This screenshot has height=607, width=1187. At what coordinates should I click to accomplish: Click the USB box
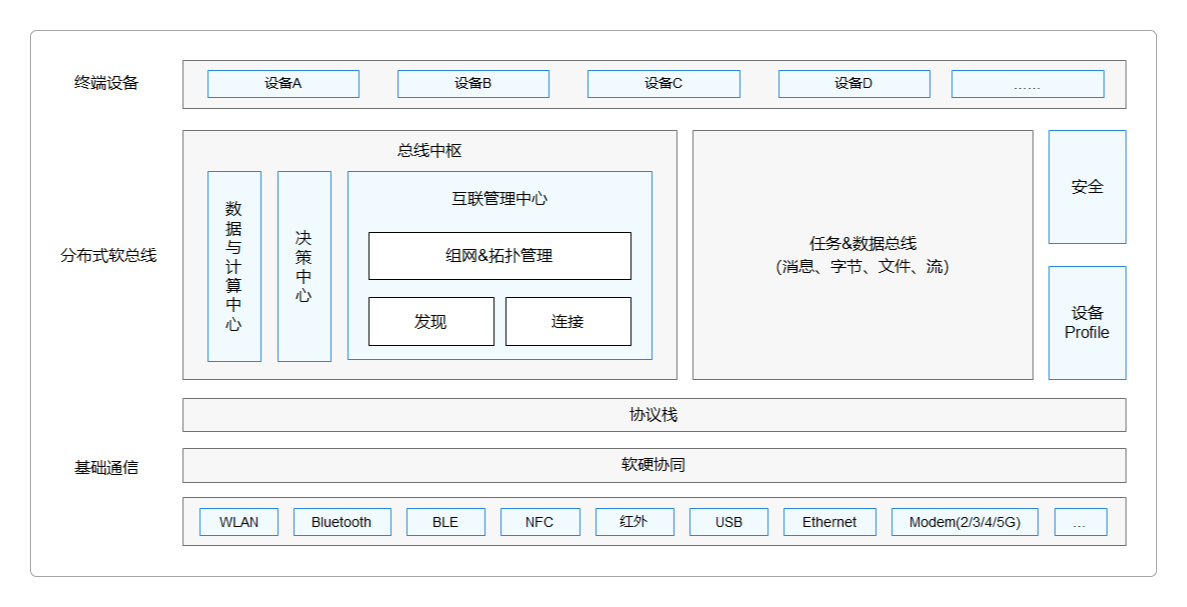(x=729, y=522)
